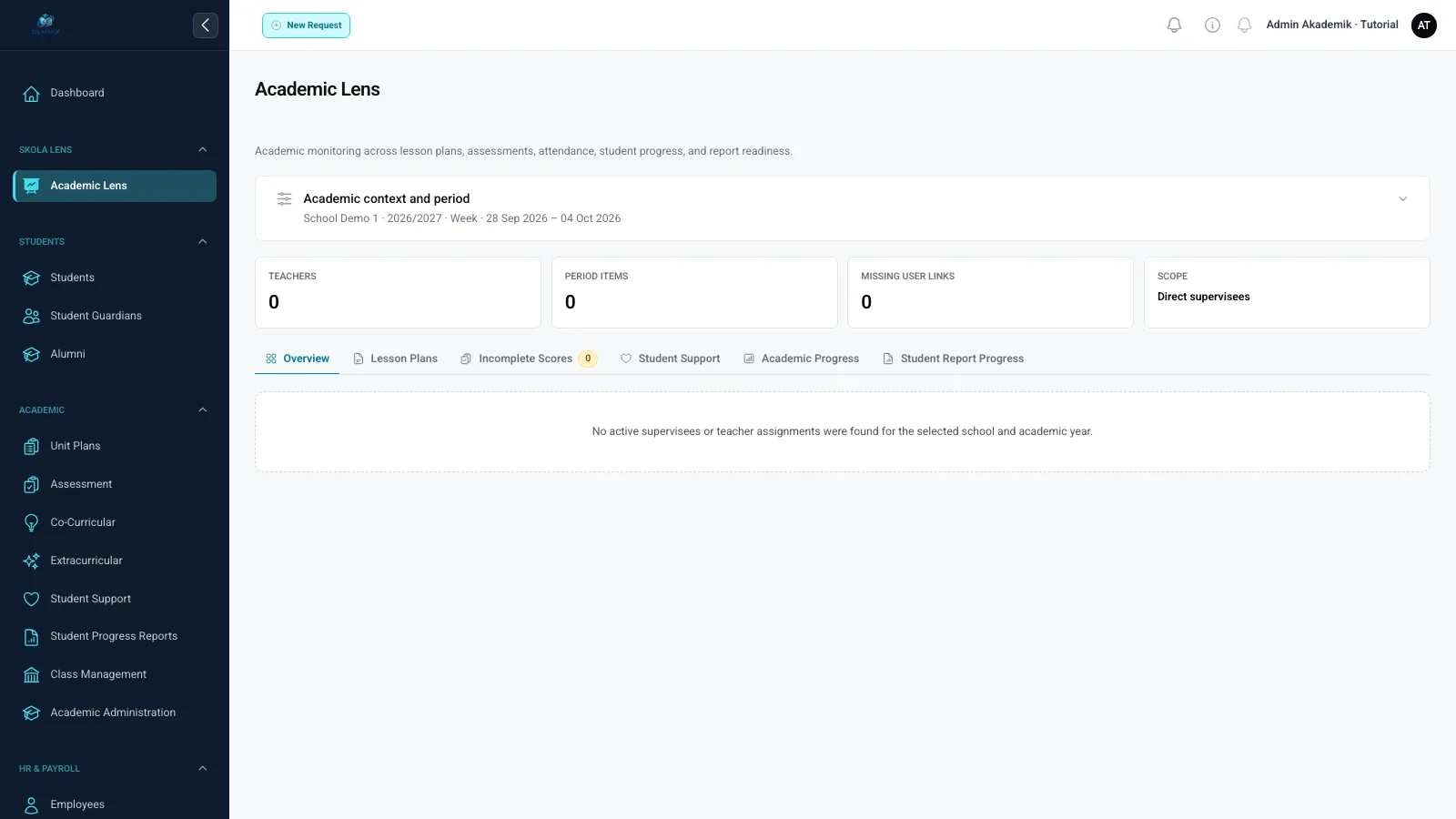Click the Students graduation cap icon
Viewport: 1456px width, 819px height.
[x=31, y=278]
